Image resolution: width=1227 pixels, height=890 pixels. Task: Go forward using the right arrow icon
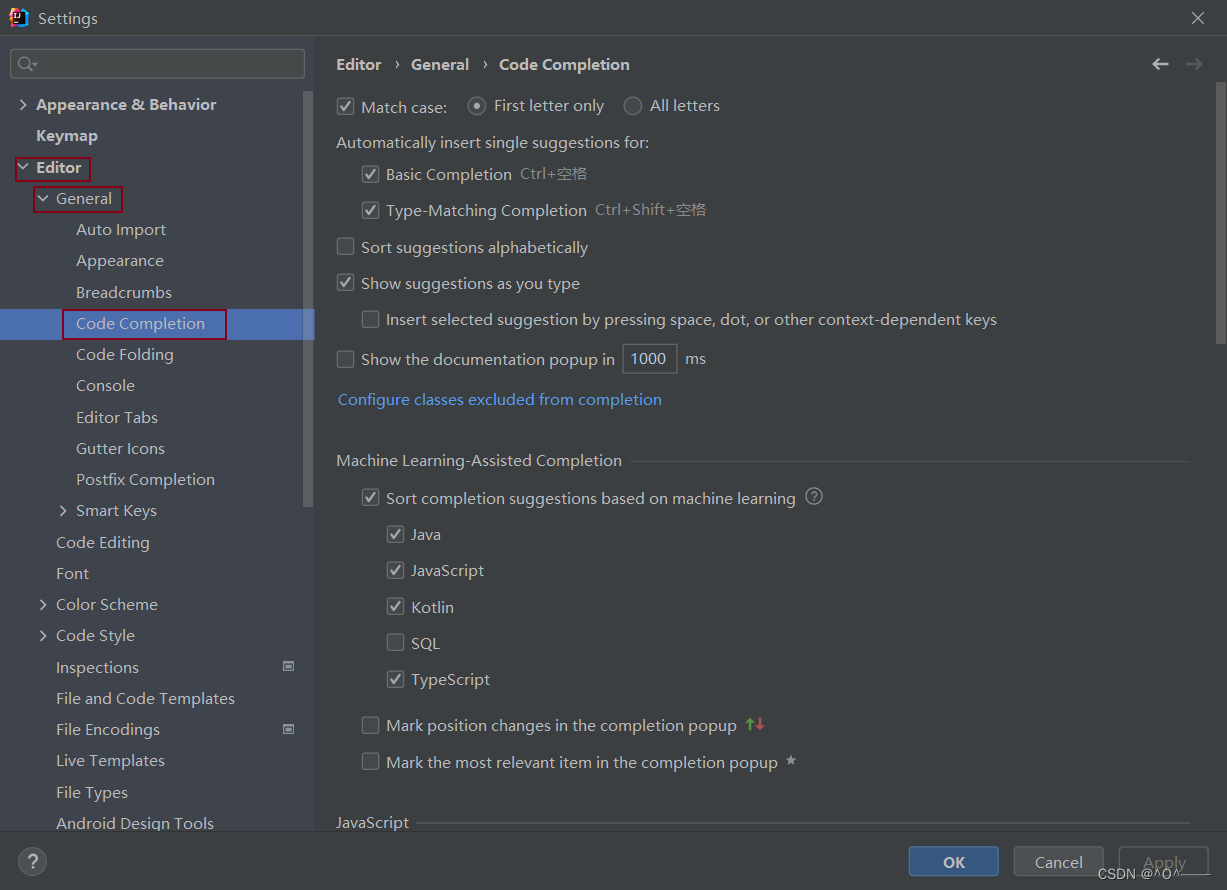(x=1194, y=64)
